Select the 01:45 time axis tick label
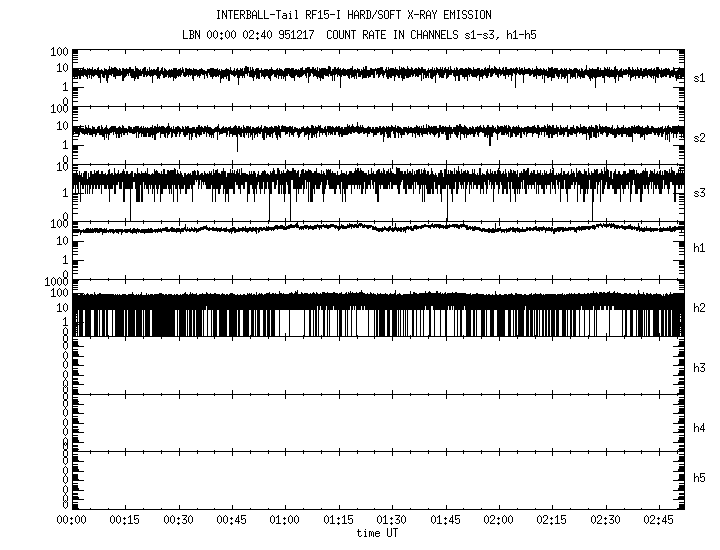The height and width of the screenshot is (550, 720). pyautogui.click(x=445, y=521)
